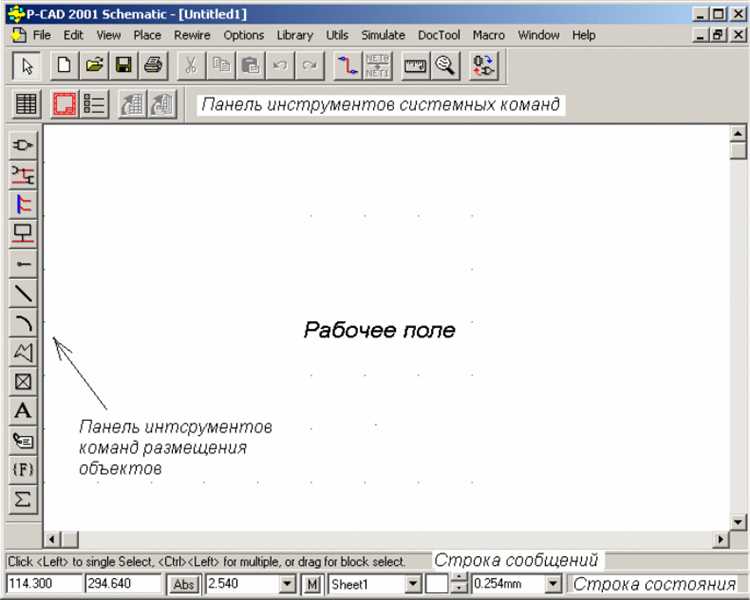Toggle Abs coordinate mode button
Viewport: 750px width, 600px height.
(x=183, y=584)
